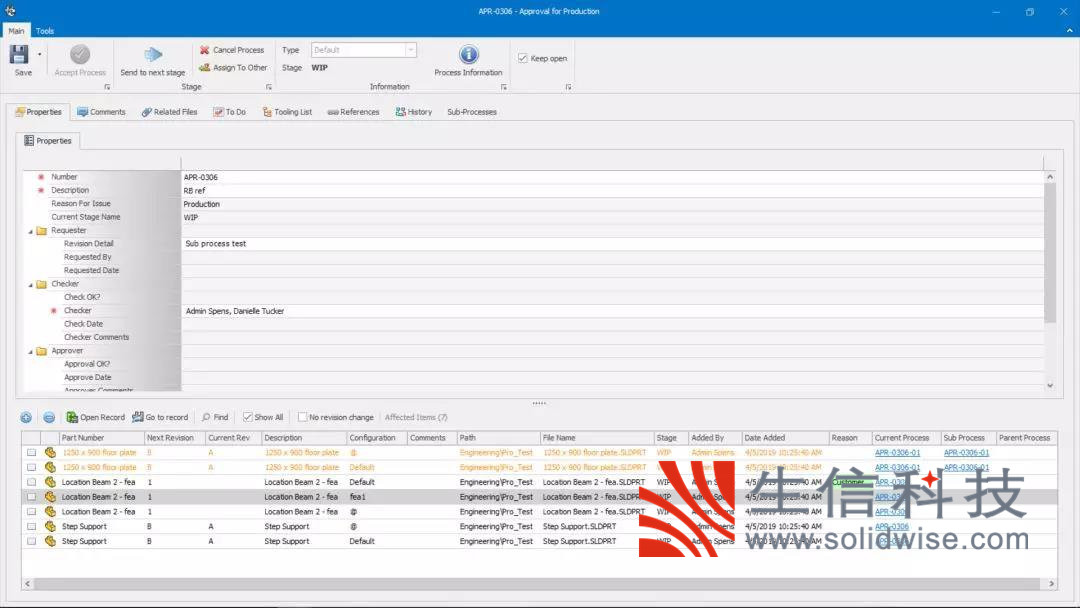Cancel the current process
Screen dimensions: 1080x608
[x=231, y=50]
